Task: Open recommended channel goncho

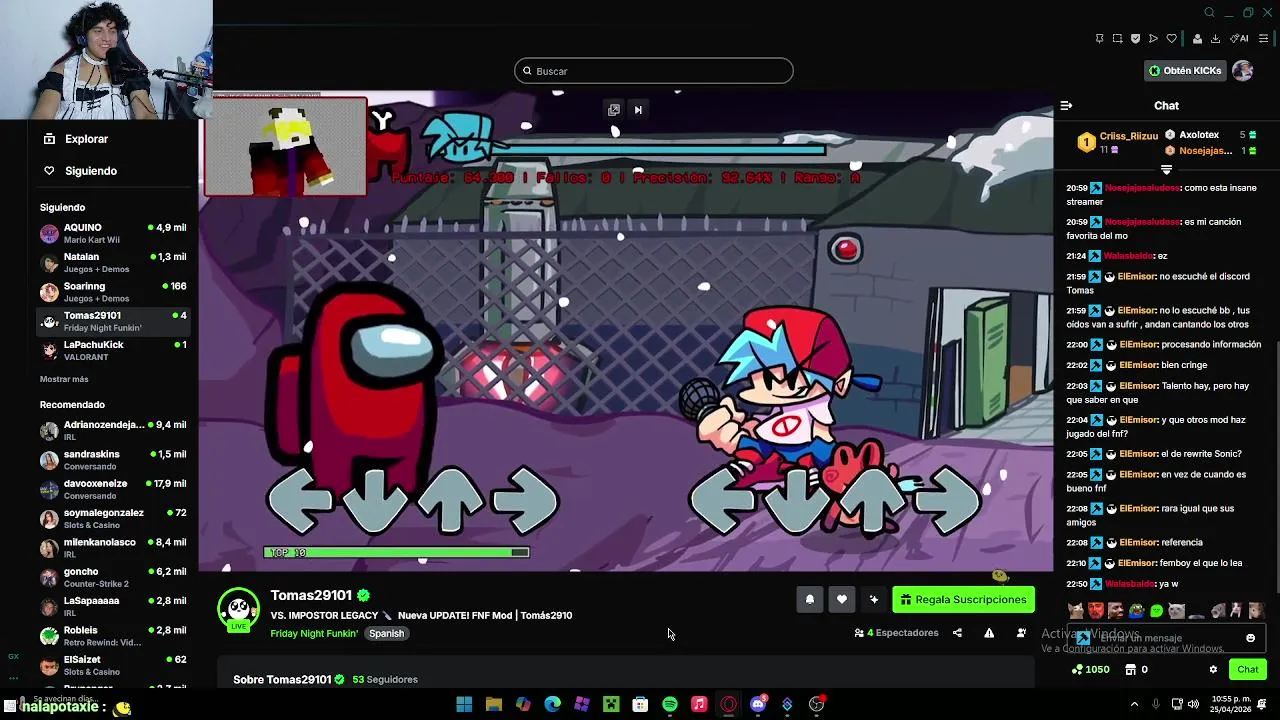Action: (113, 577)
